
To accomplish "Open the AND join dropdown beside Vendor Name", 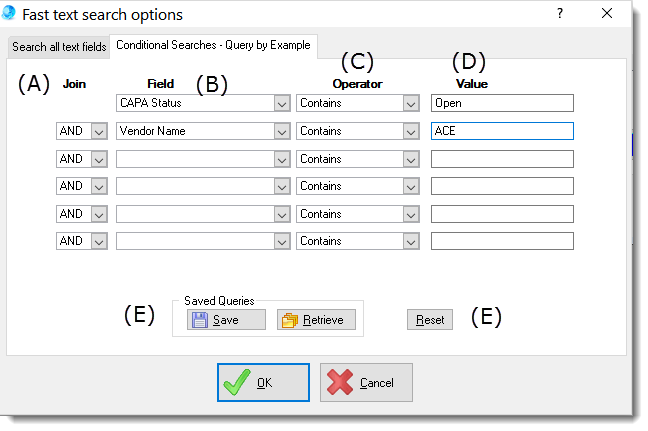I will point(98,131).
